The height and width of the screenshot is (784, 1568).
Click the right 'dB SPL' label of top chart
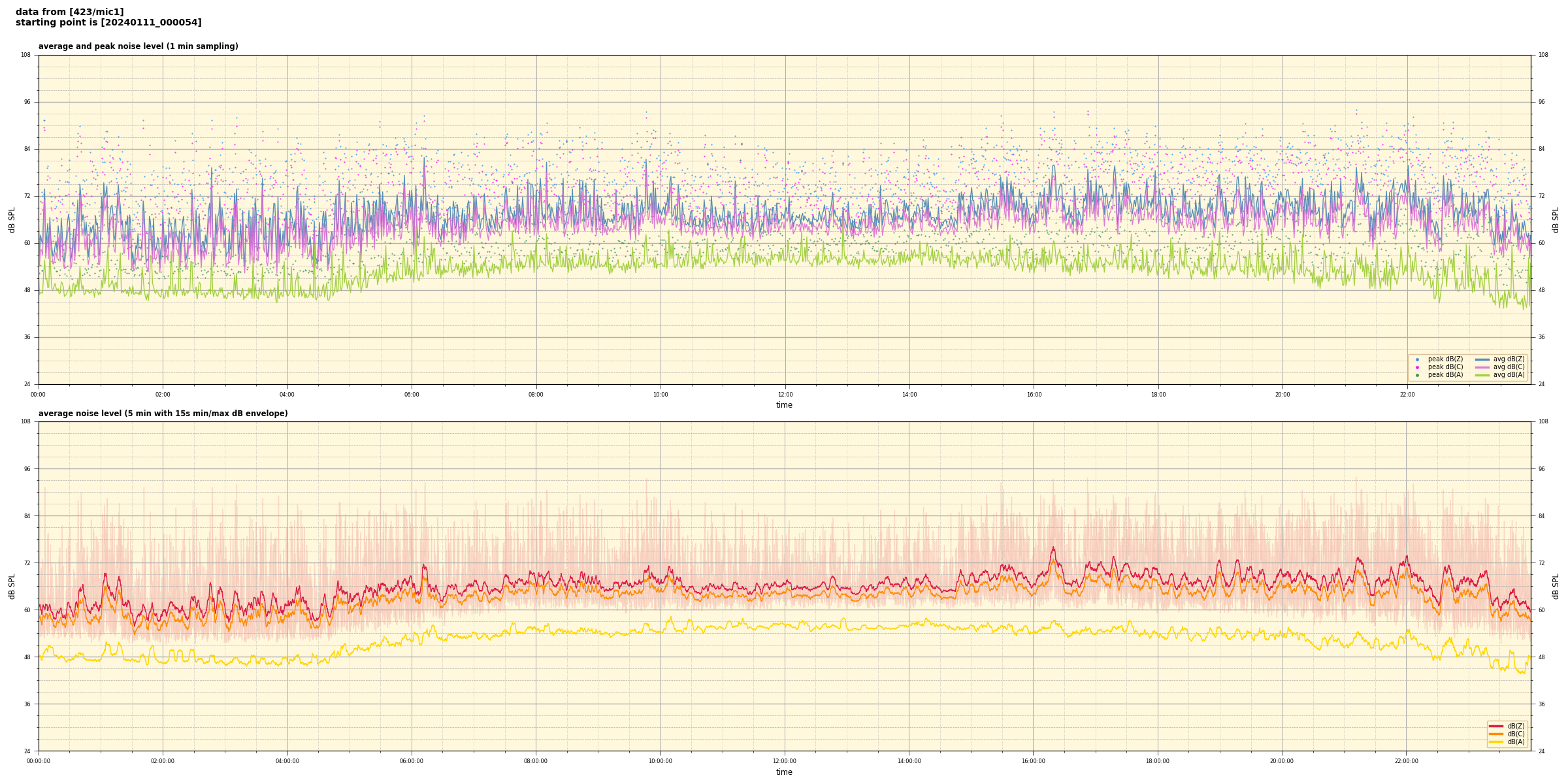(1556, 220)
